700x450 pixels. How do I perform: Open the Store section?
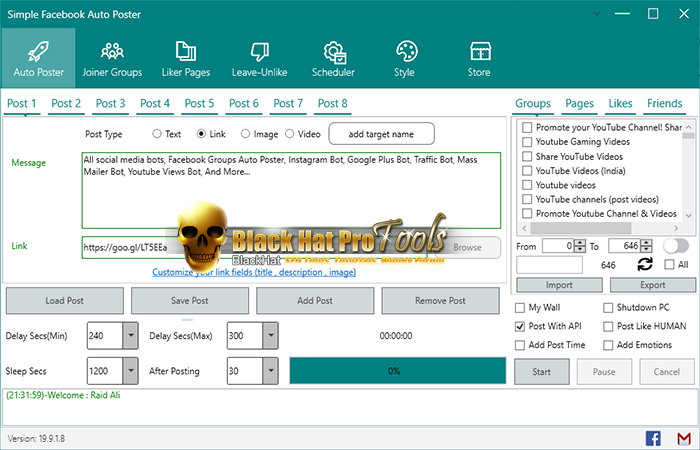479,58
